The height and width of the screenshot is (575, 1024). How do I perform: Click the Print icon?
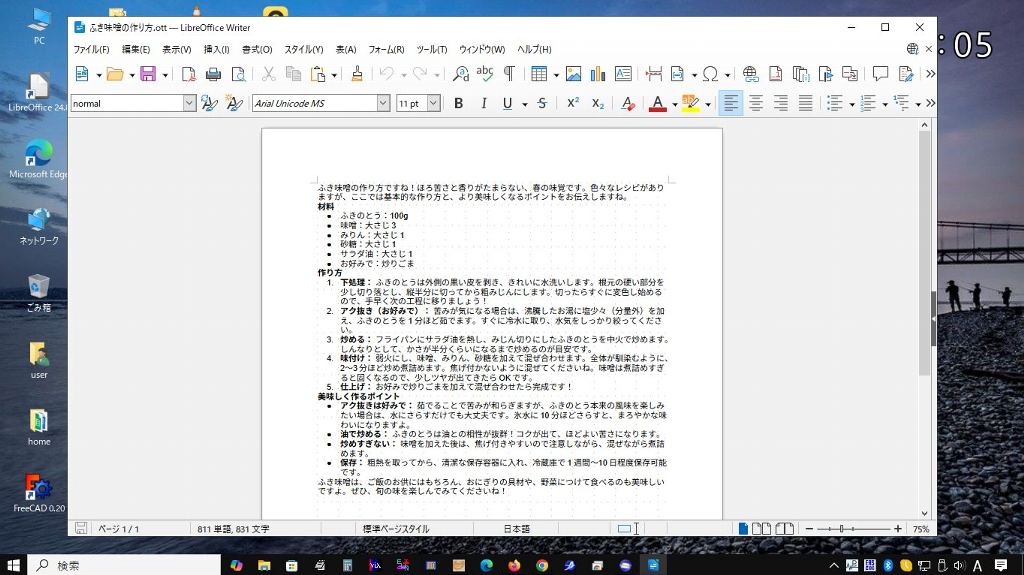[x=214, y=74]
